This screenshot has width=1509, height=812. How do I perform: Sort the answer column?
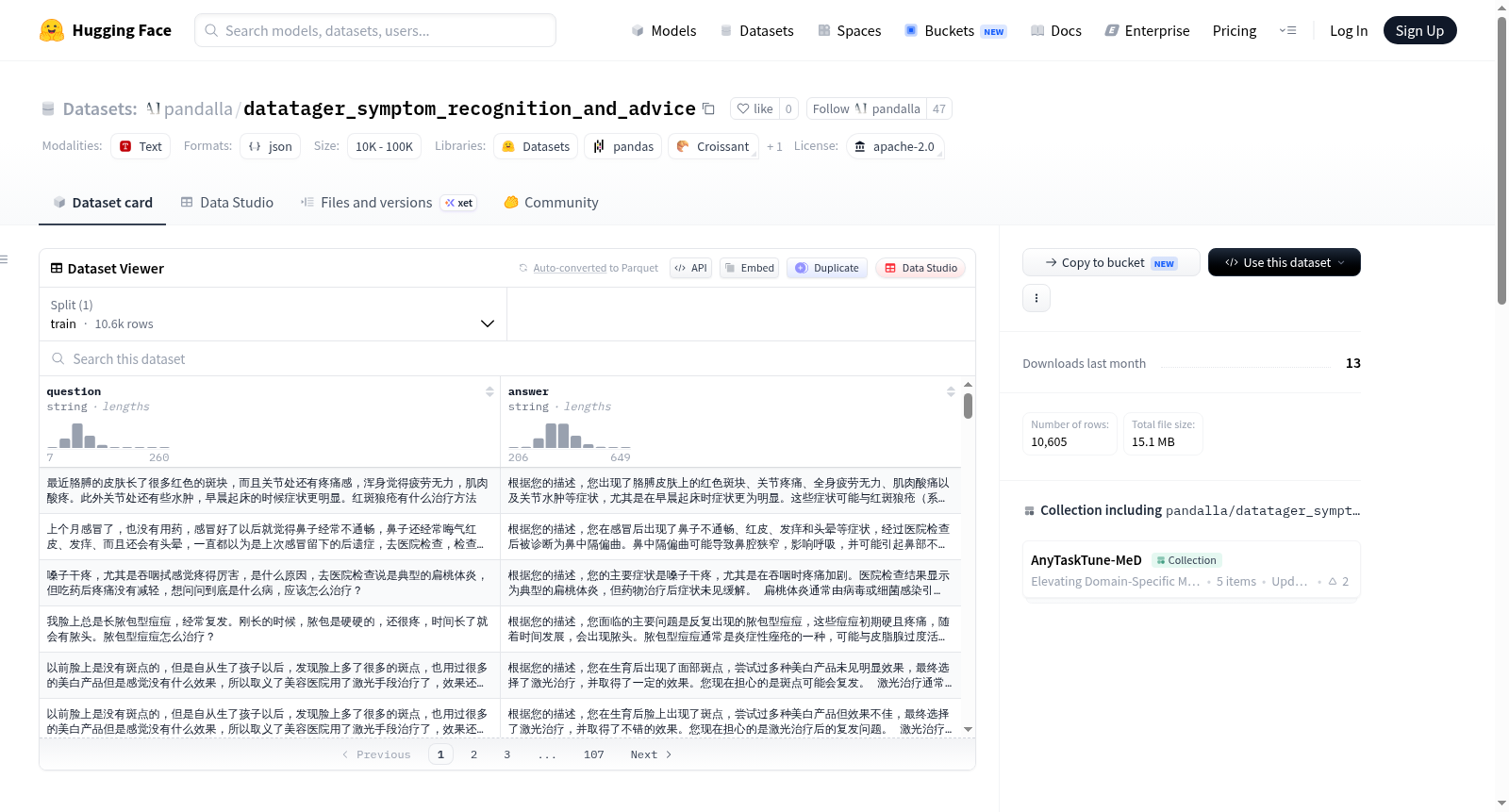pyautogui.click(x=951, y=391)
